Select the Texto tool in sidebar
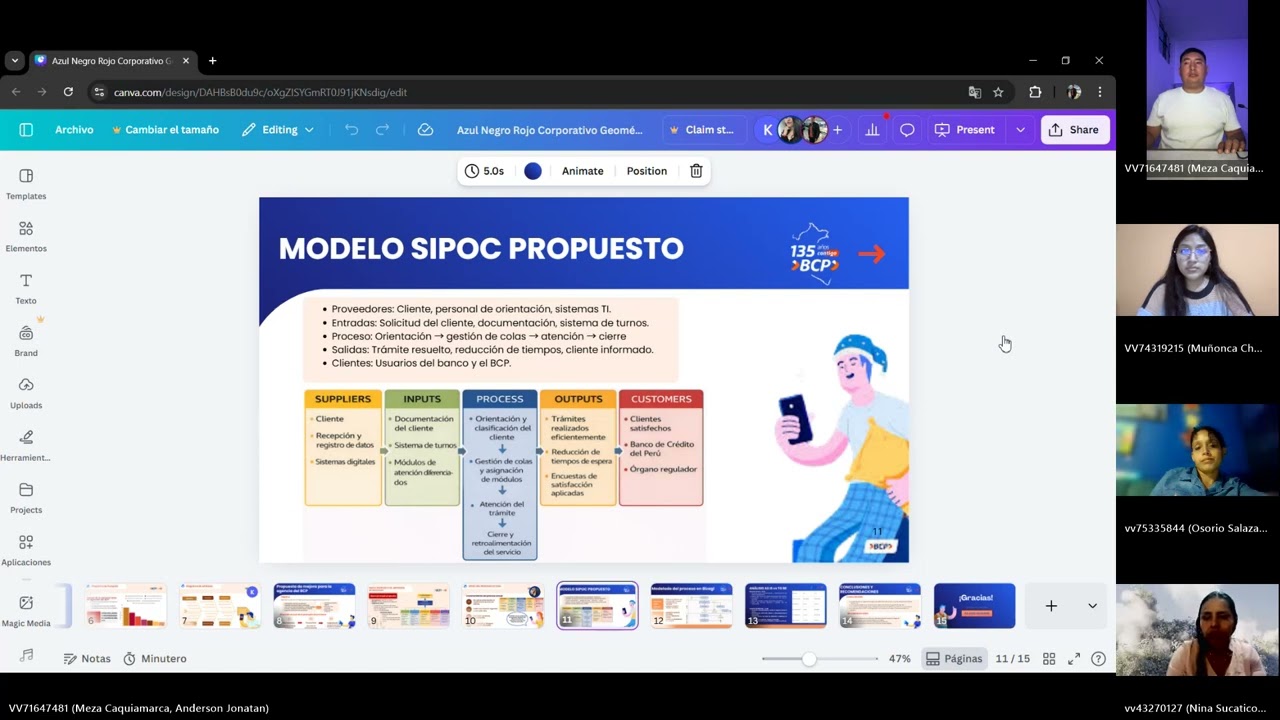 26,289
